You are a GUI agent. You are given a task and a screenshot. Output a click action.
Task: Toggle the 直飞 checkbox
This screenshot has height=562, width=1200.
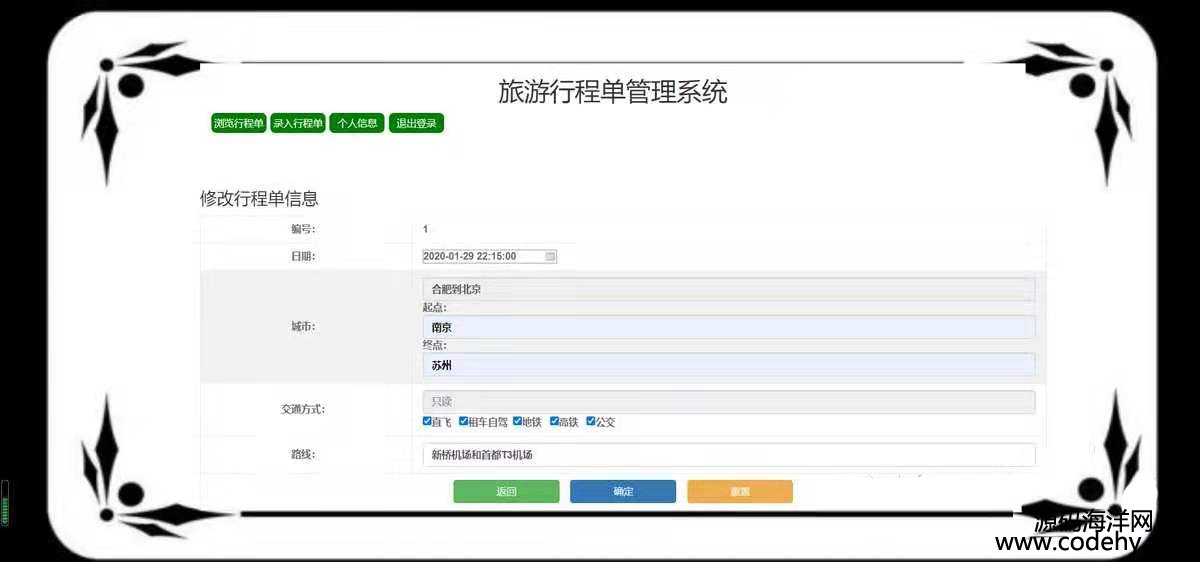coord(428,421)
